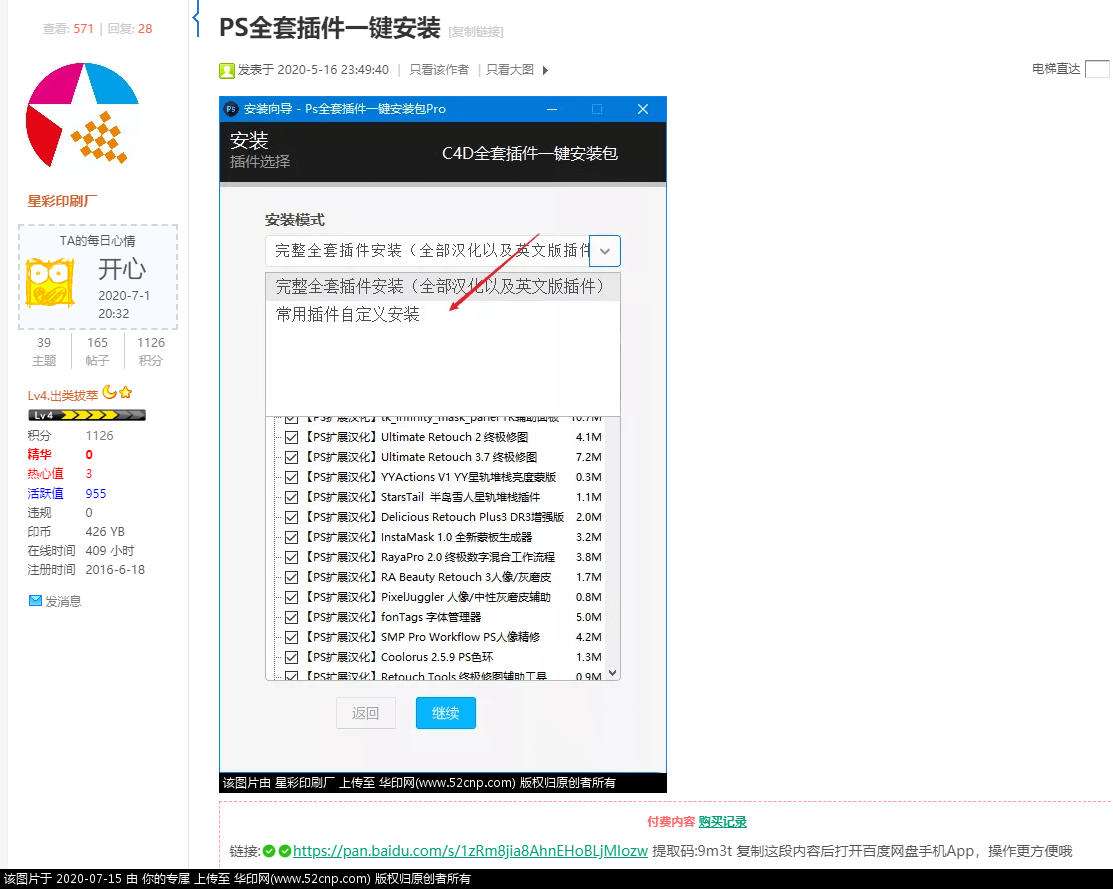The width and height of the screenshot is (1113, 889).
Task: Click the reply count 28
Action: tap(145, 28)
